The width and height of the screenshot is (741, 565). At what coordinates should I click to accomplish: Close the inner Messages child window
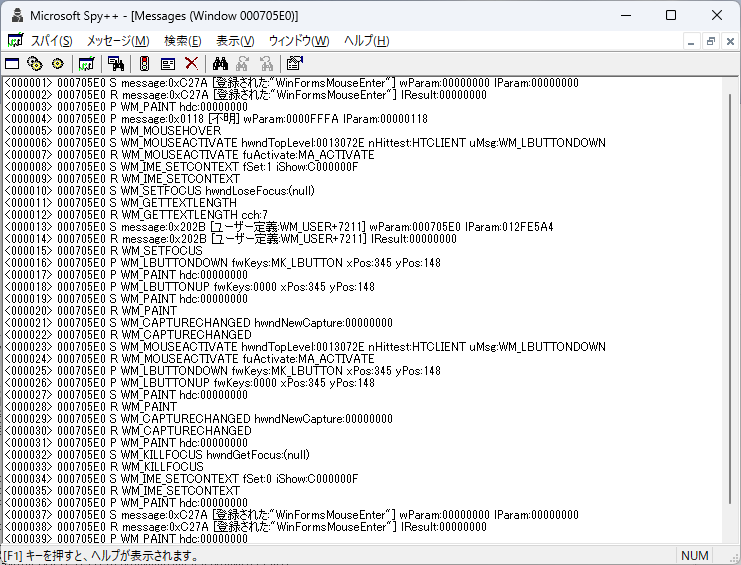(x=730, y=42)
